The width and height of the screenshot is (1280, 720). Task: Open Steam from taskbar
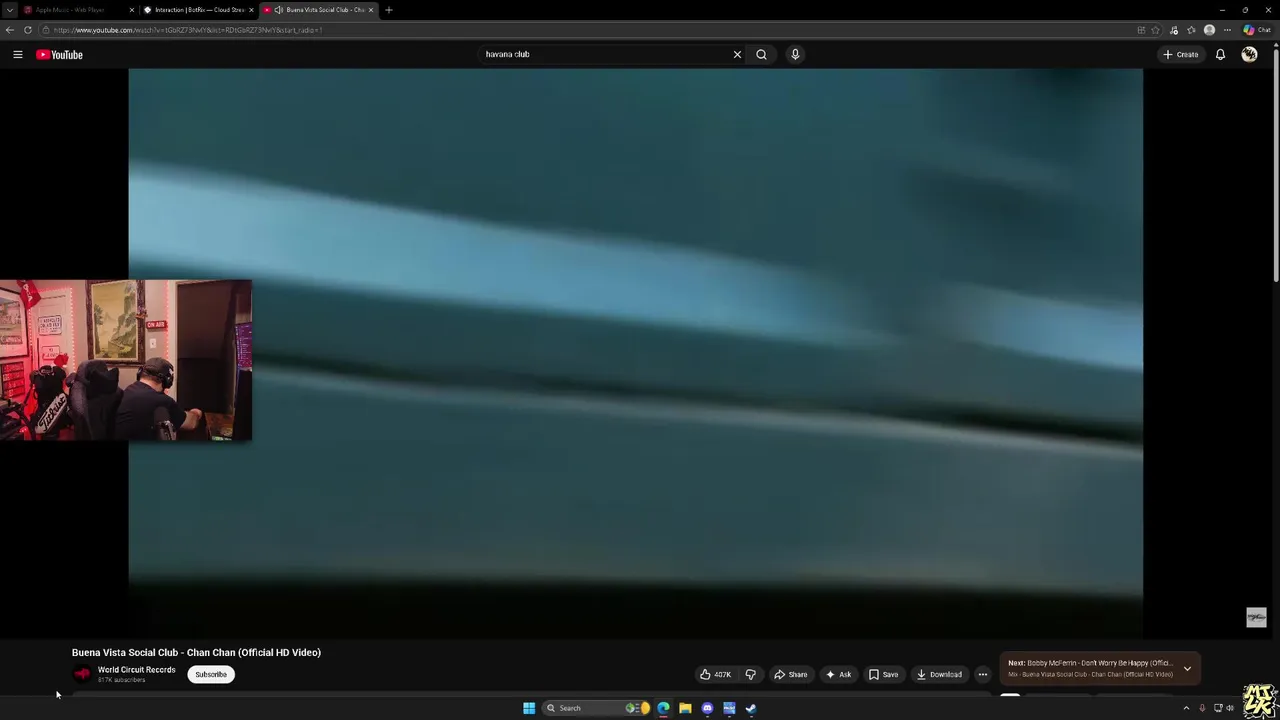[751, 708]
